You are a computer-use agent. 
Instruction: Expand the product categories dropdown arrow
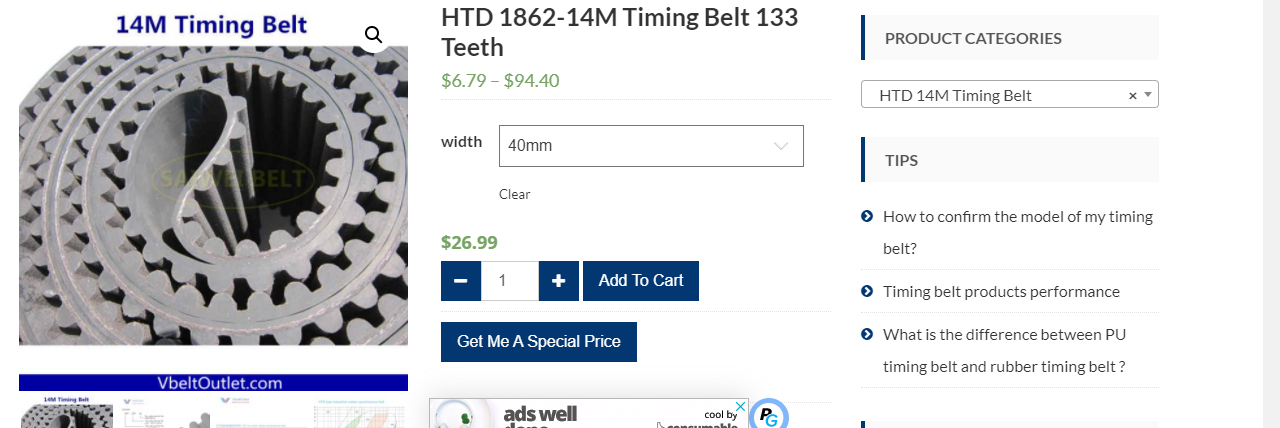pos(1148,94)
